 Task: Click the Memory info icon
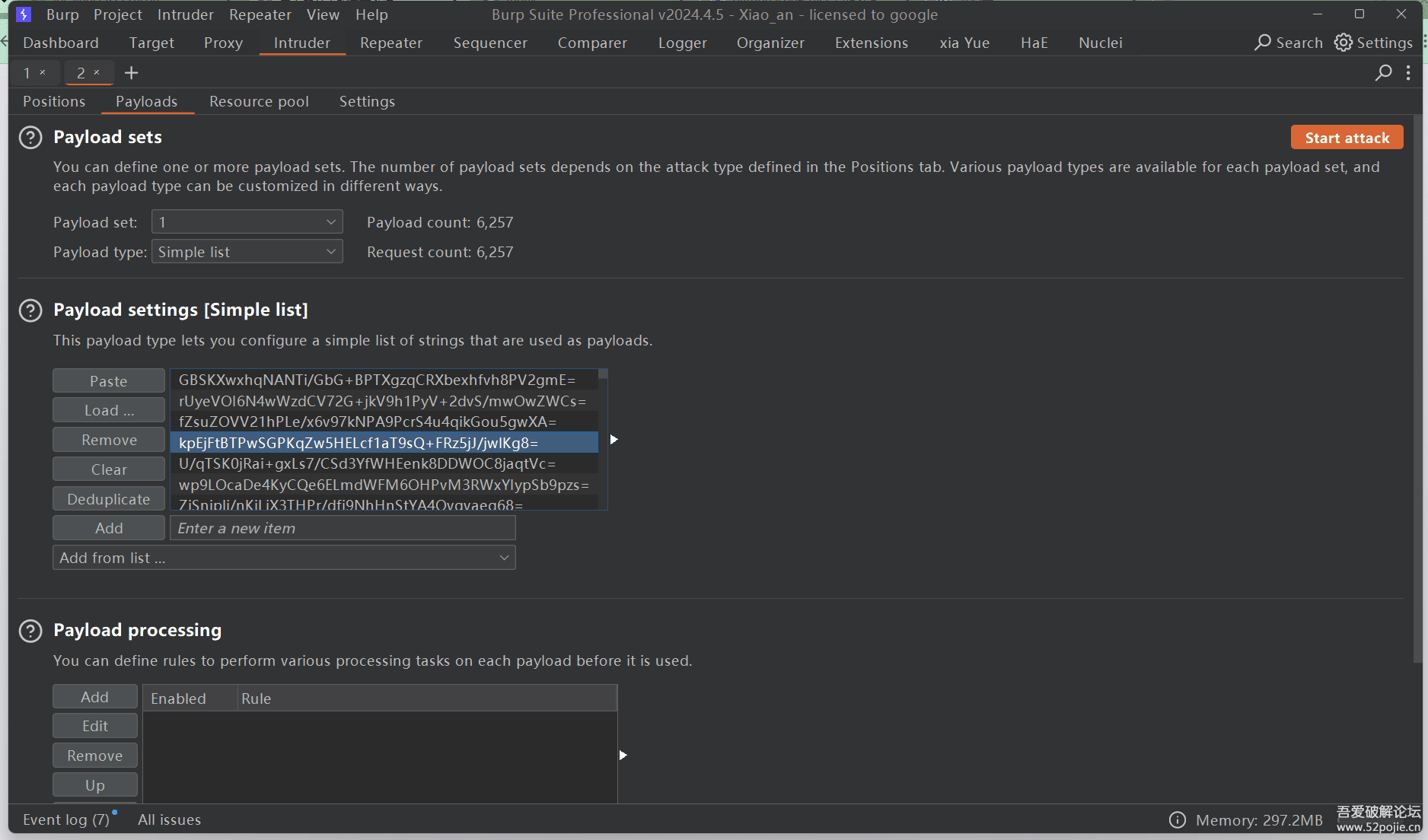point(1177,819)
